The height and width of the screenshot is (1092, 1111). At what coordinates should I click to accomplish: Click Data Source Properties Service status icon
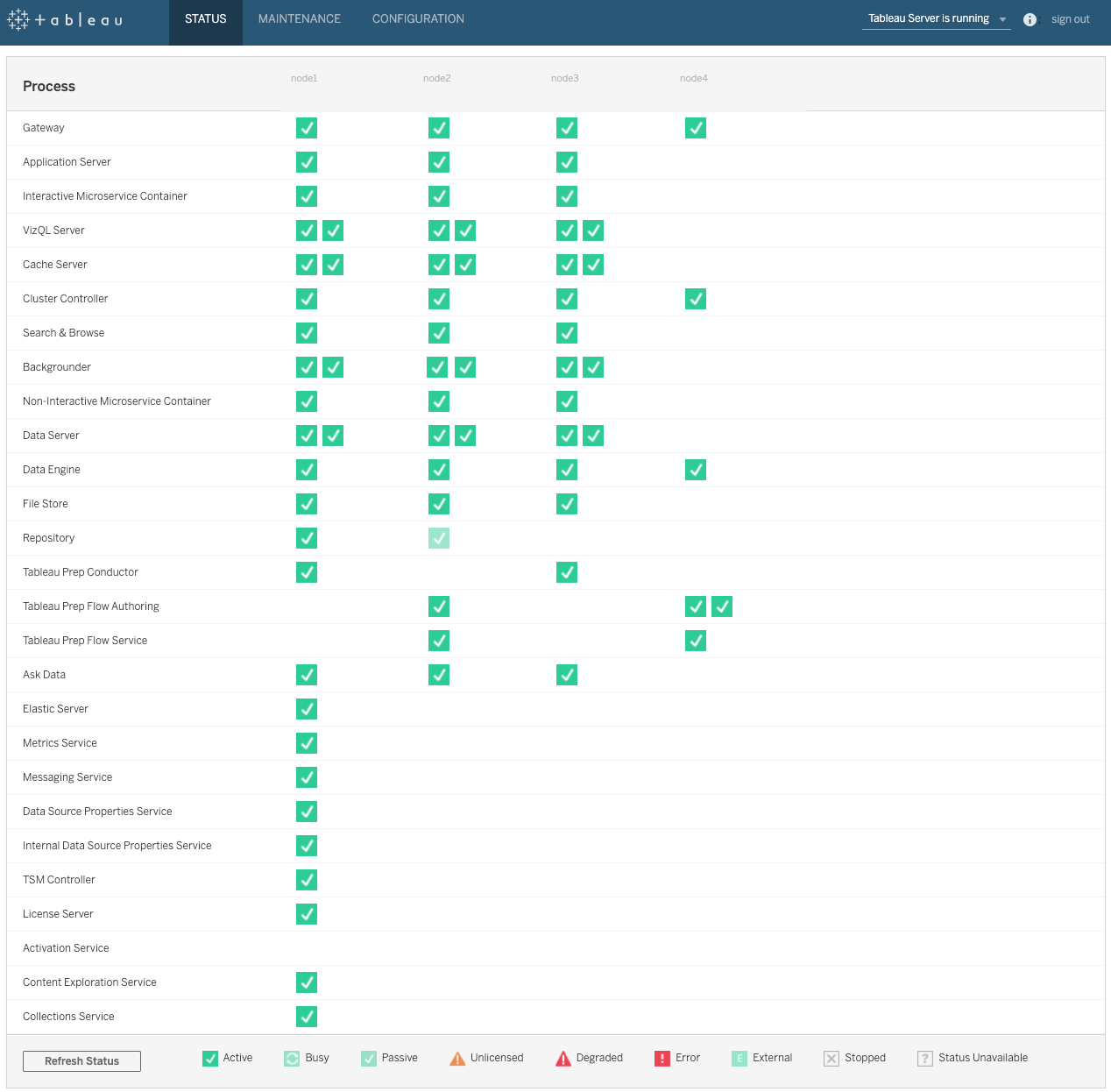pos(307,812)
